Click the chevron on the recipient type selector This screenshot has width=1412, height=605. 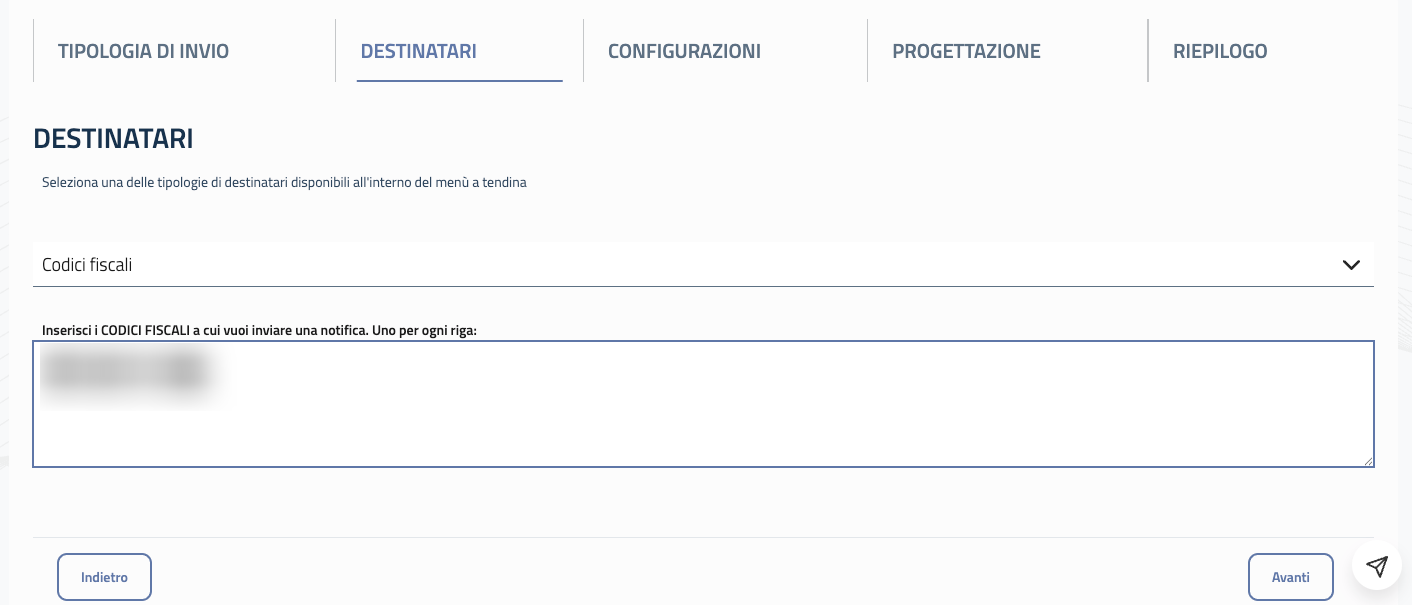point(1351,265)
